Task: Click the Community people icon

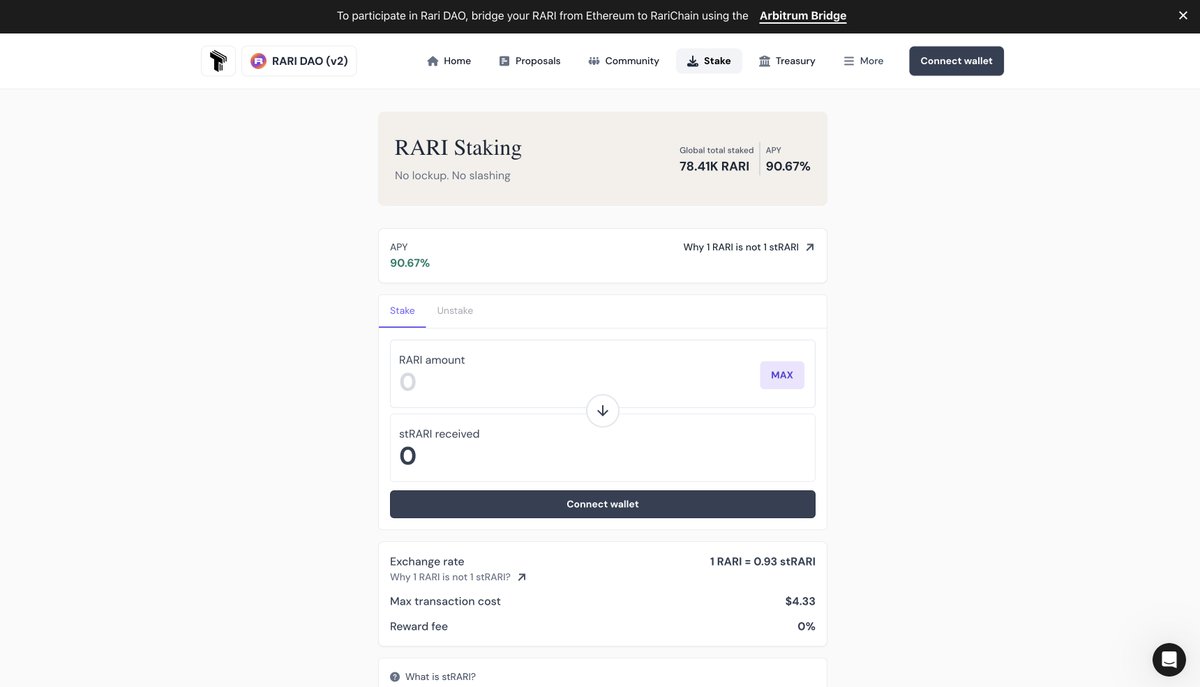Action: [594, 61]
